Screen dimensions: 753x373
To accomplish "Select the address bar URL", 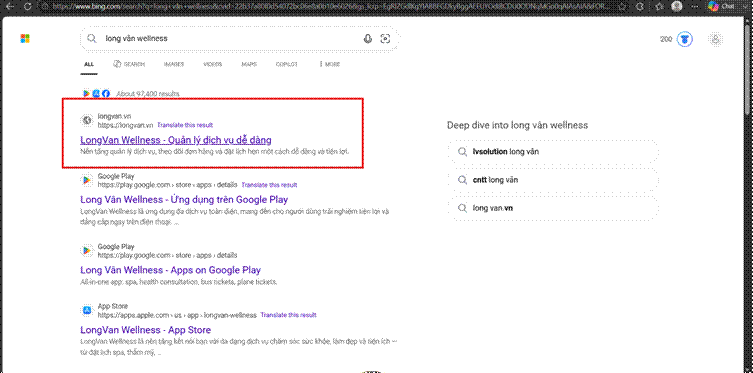I will coord(331,6).
